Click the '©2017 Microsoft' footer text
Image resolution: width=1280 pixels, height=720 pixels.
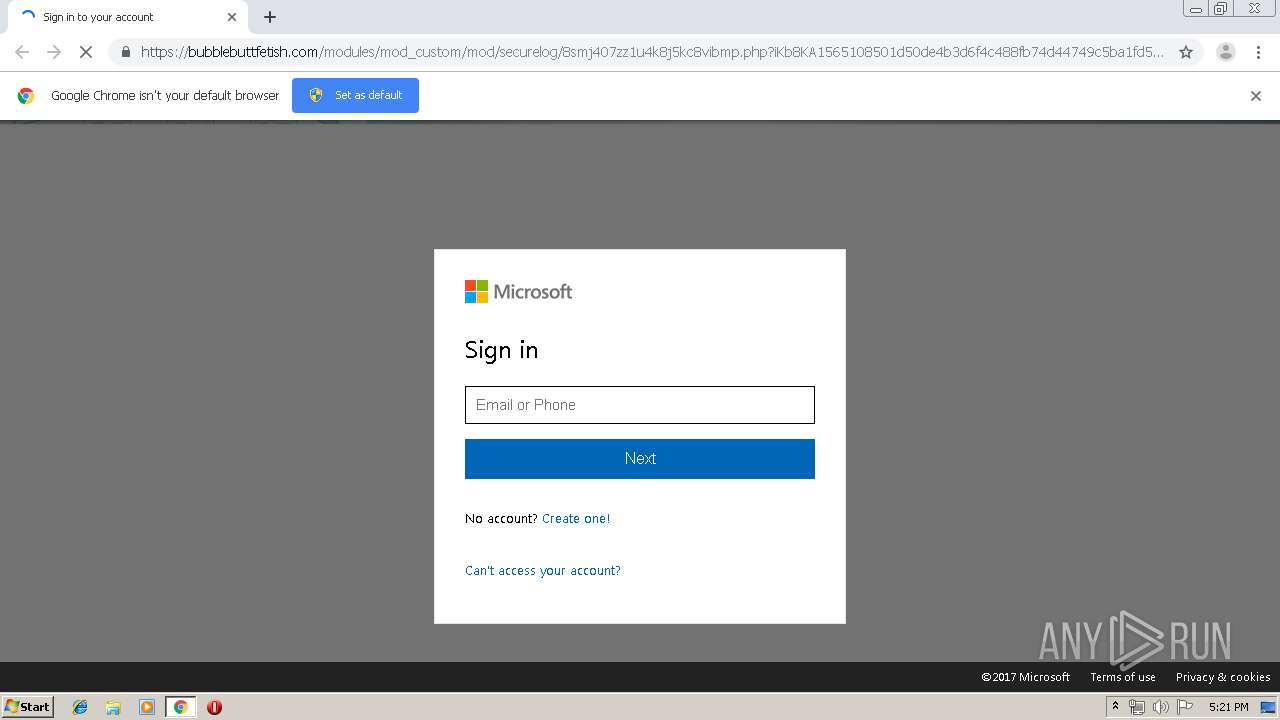(x=1025, y=677)
